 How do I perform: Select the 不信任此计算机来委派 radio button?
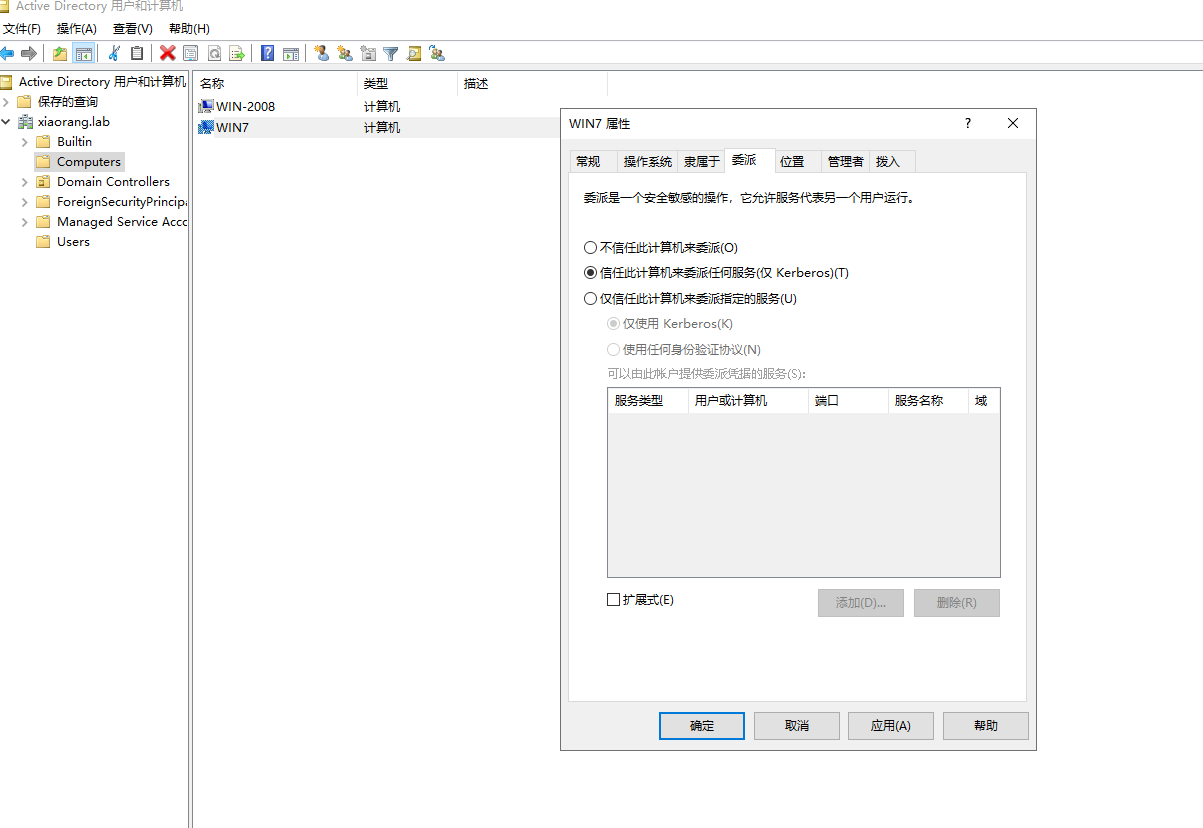click(590, 247)
